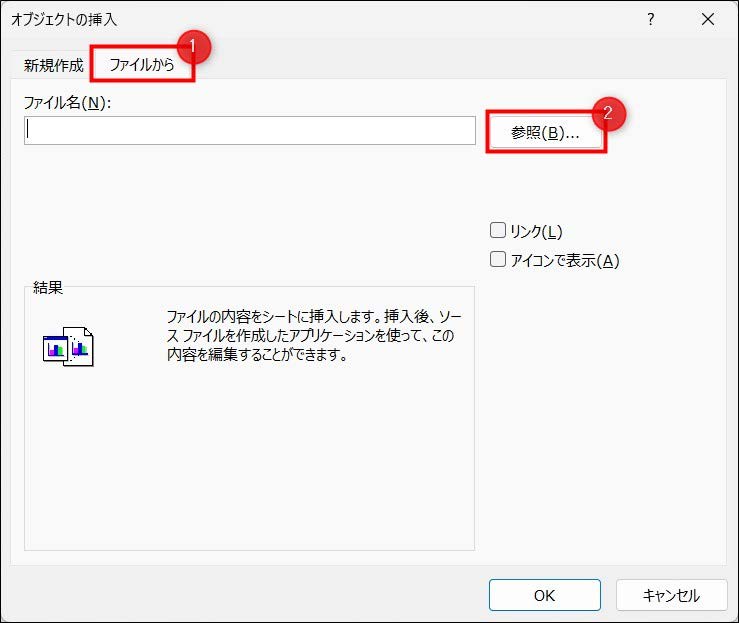
Task: Click the オブジェクトの挿入 title bar text
Action: (x=70, y=19)
